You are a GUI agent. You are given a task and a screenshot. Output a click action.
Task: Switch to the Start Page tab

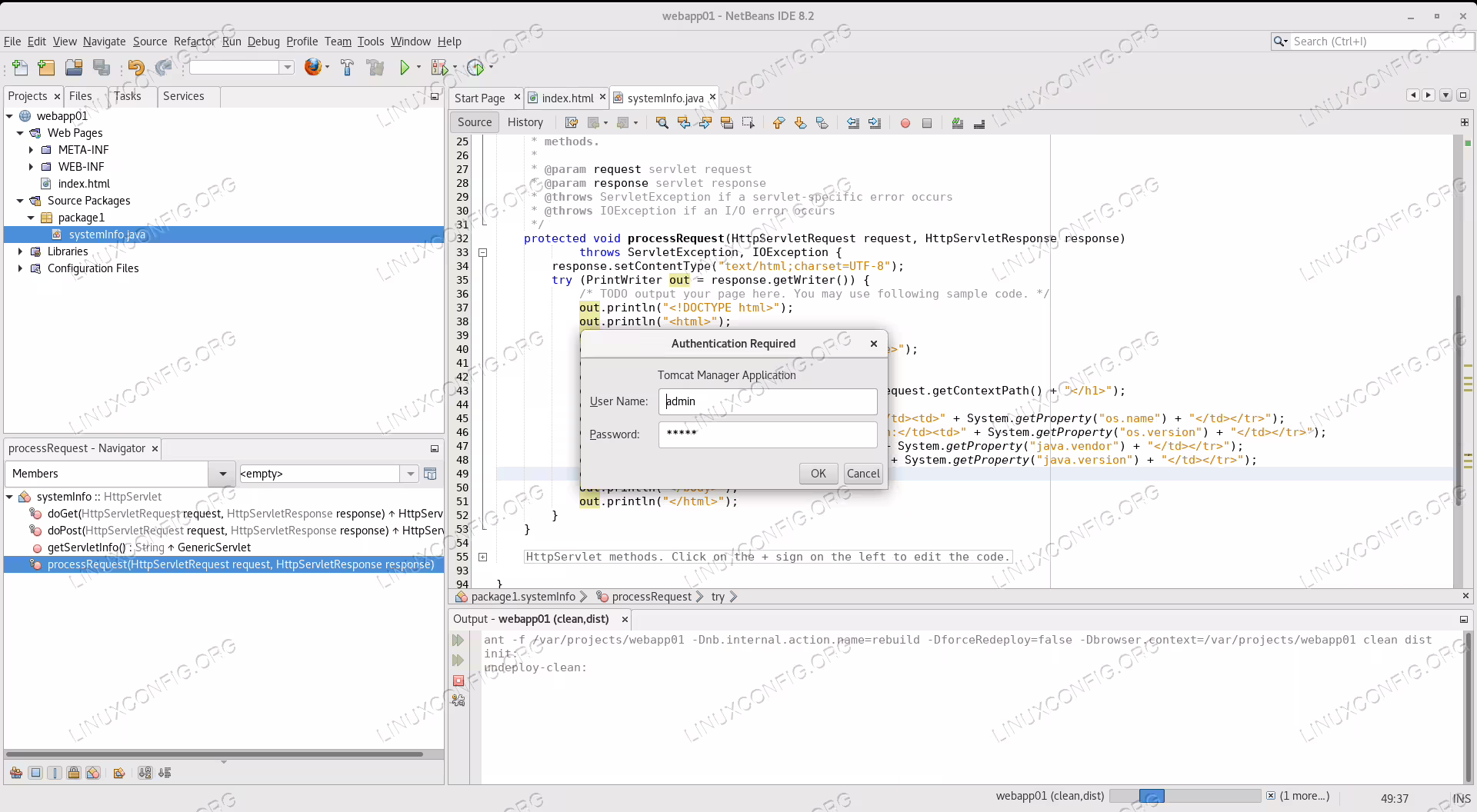click(x=479, y=98)
